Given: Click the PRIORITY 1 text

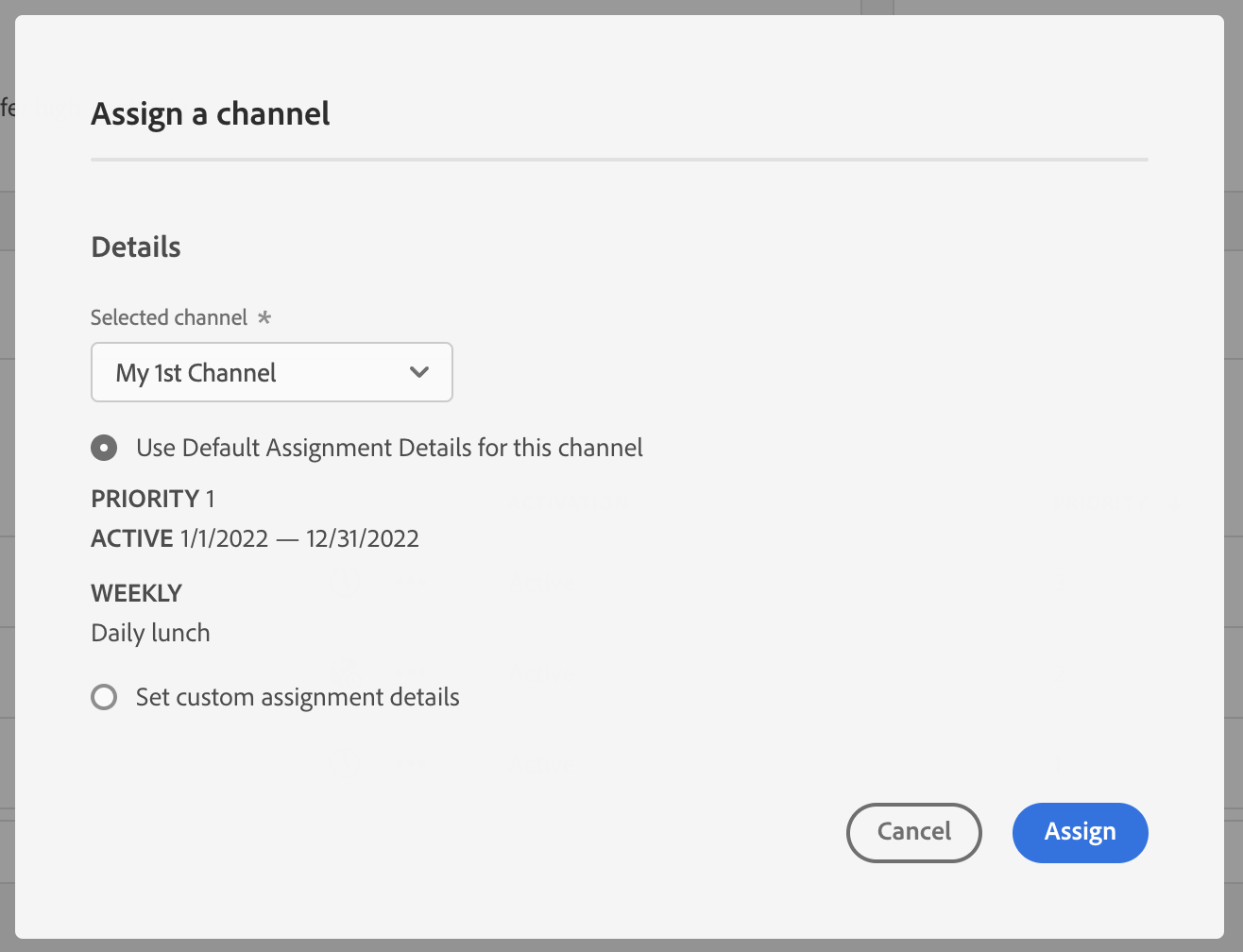Looking at the screenshot, I should (x=153, y=499).
